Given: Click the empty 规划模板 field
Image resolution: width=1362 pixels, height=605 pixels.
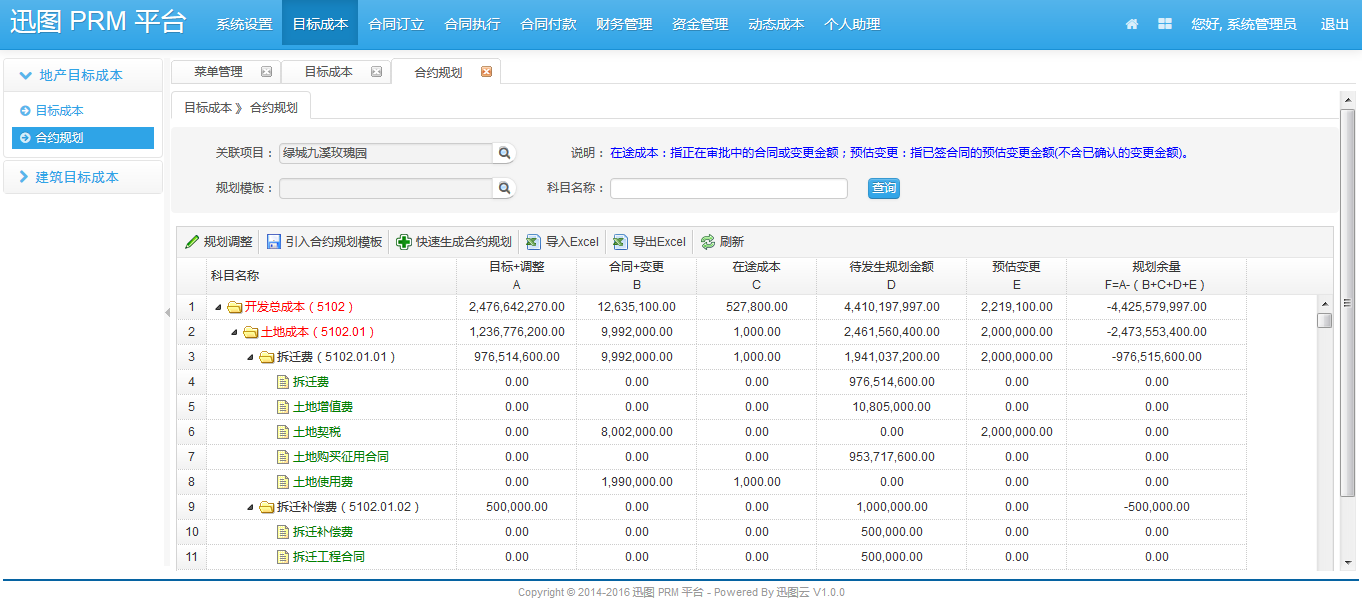Looking at the screenshot, I should pyautogui.click(x=386, y=188).
